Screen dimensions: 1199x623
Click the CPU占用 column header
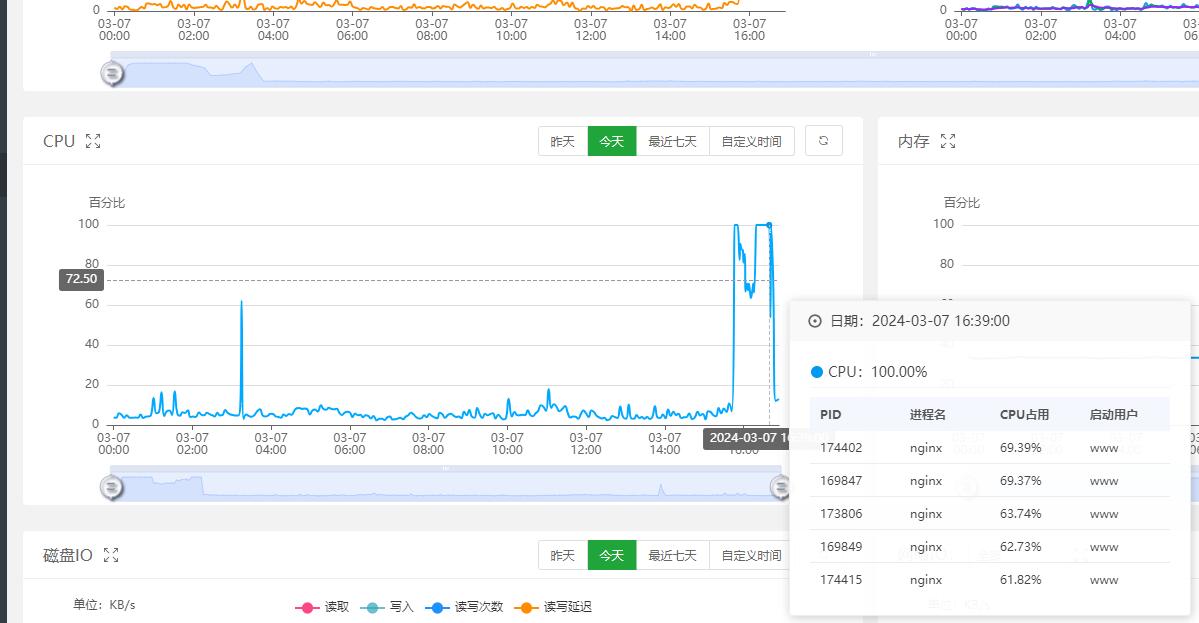[x=1025, y=415]
